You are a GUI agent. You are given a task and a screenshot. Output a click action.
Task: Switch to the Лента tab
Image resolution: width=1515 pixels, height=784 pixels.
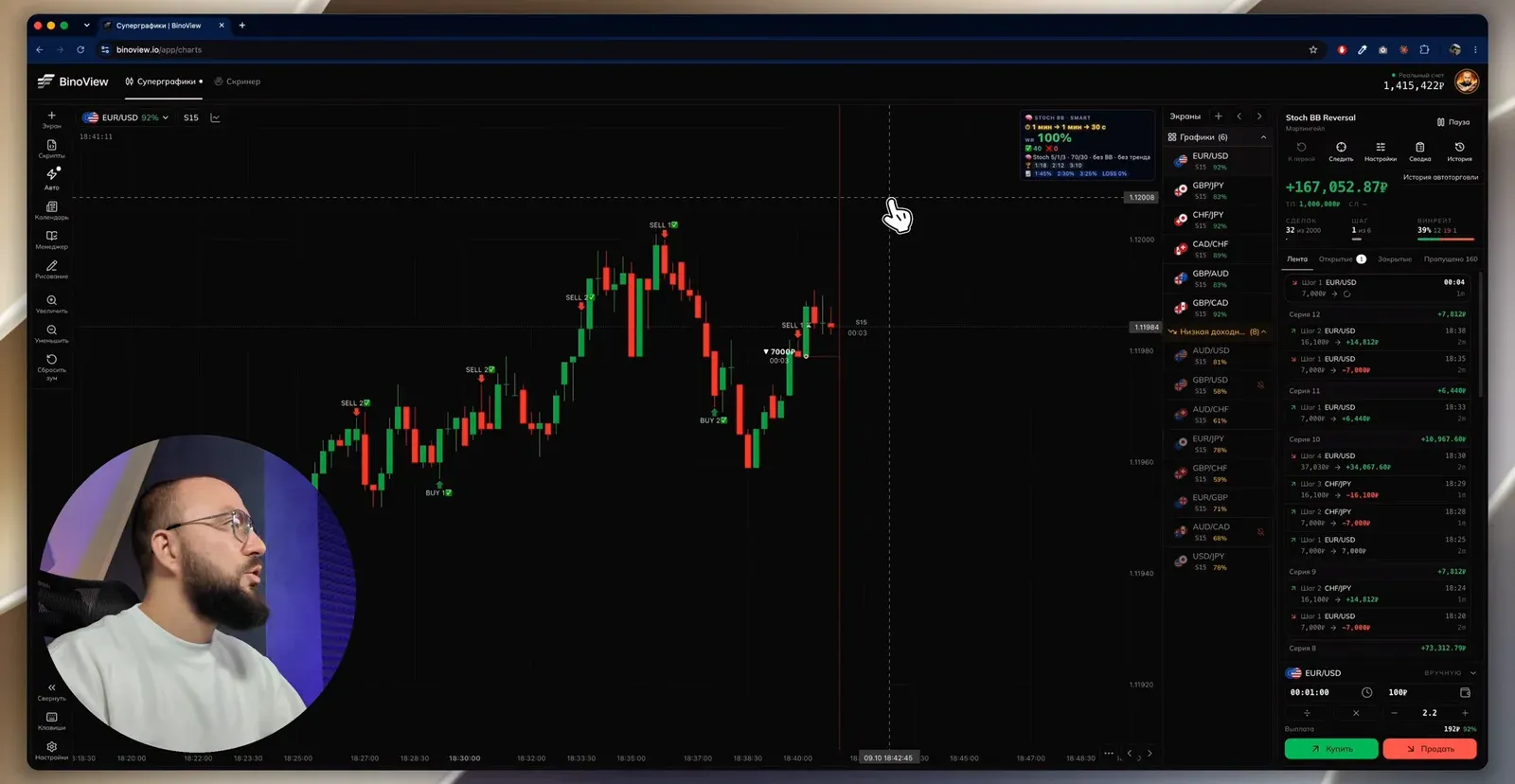tap(1297, 258)
